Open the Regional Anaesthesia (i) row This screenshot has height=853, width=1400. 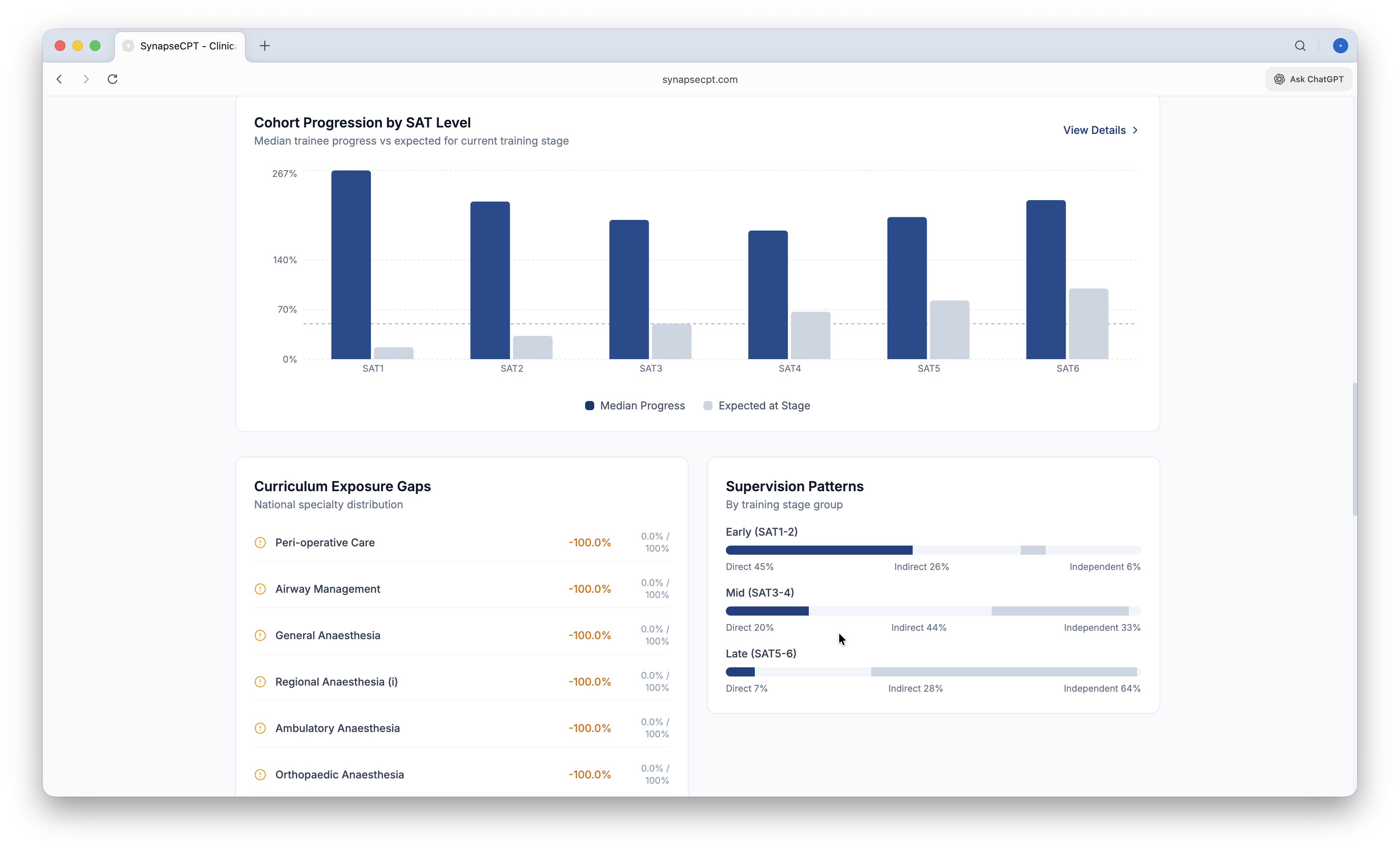[336, 682]
